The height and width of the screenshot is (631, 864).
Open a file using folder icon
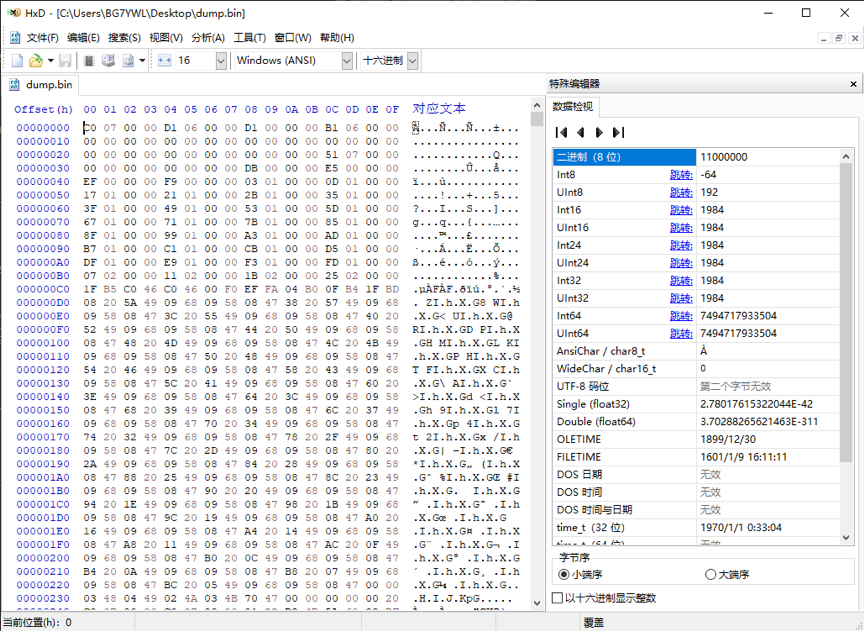36,61
